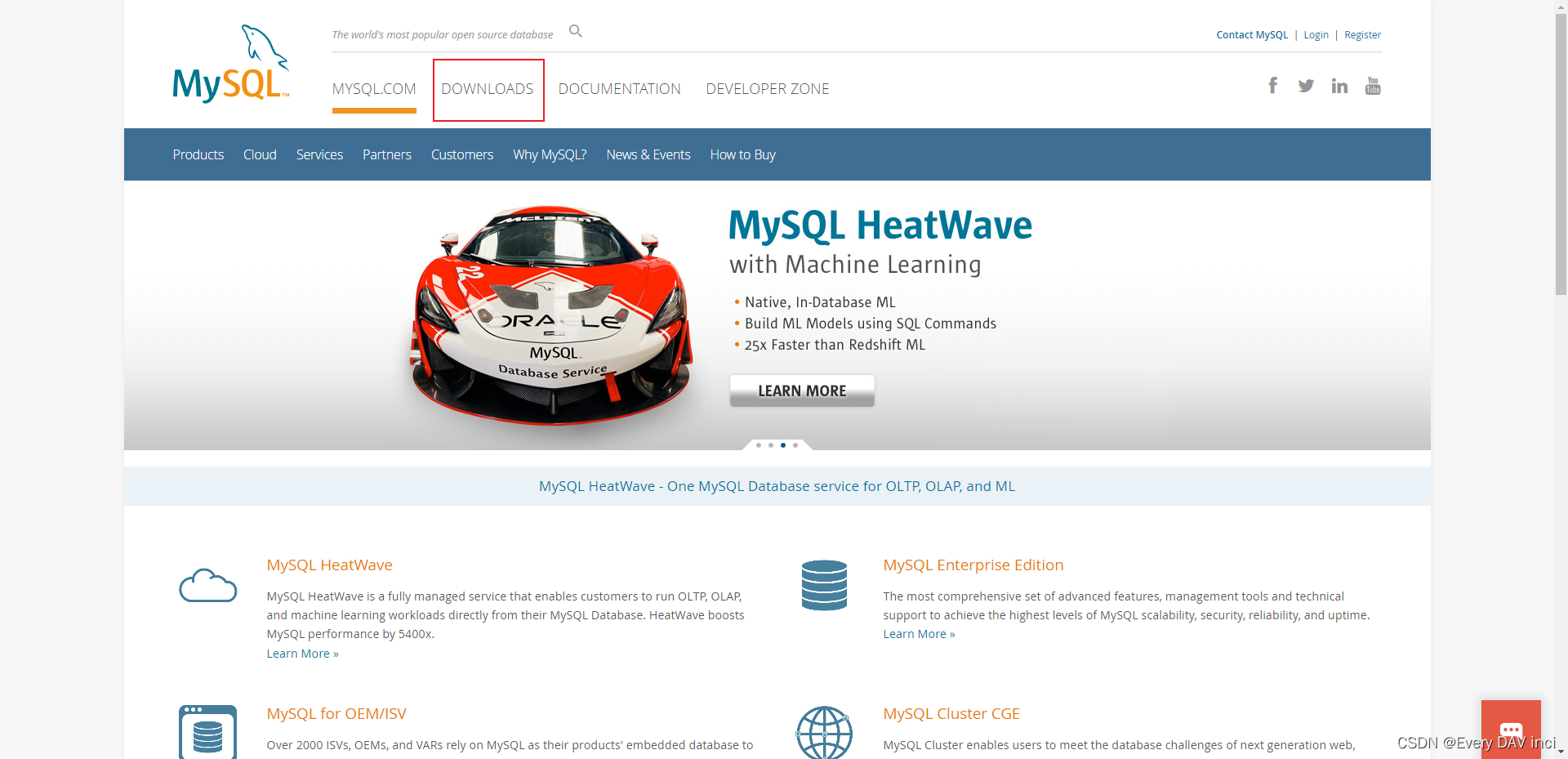
Task: Open the Why MySQL? menu item
Action: [550, 154]
